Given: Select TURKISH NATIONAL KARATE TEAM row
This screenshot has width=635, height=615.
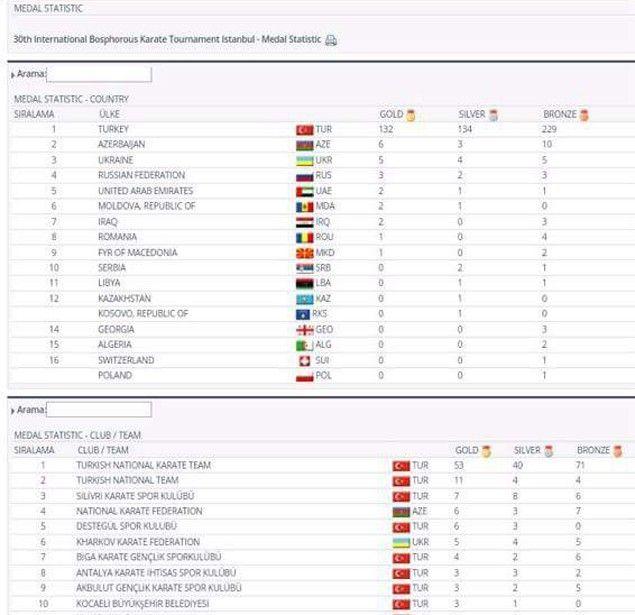Looking at the screenshot, I should (143, 465).
